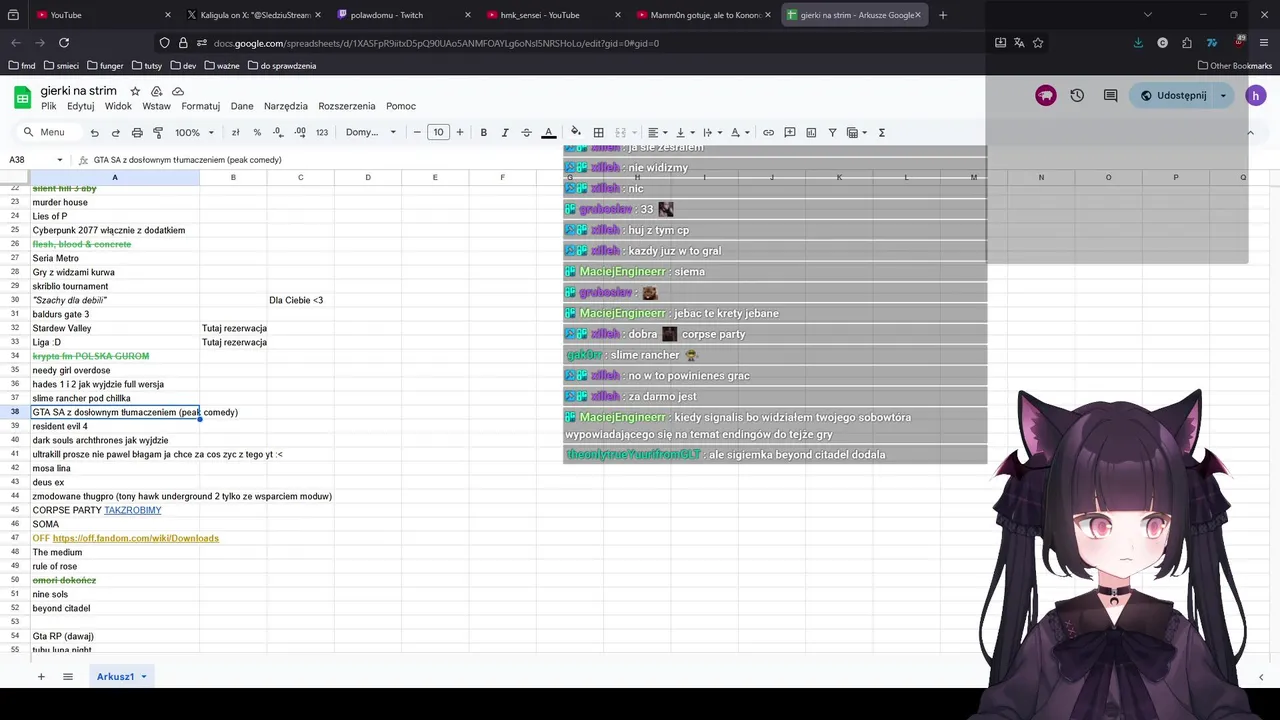Toggle bold formatting

pos(483,132)
